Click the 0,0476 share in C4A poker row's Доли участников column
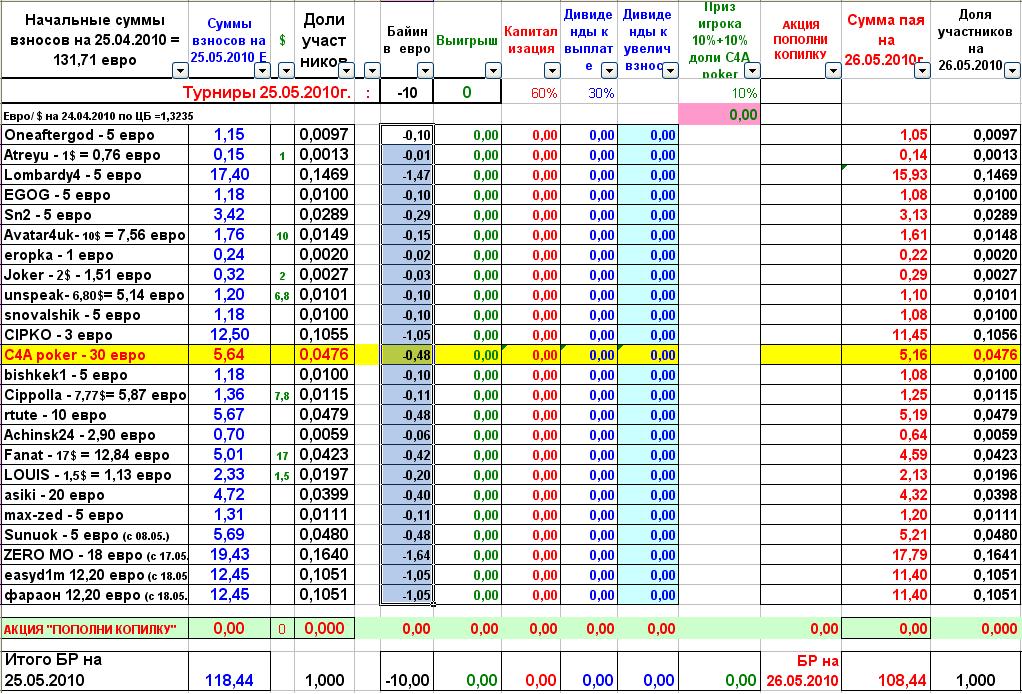 pos(324,354)
